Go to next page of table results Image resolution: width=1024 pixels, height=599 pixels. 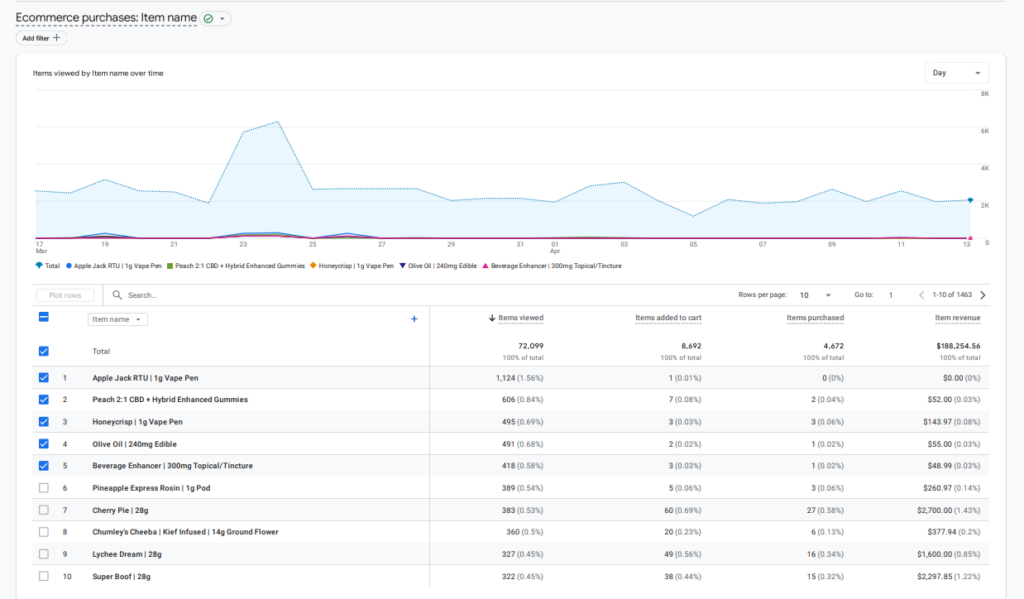pyautogui.click(x=982, y=295)
